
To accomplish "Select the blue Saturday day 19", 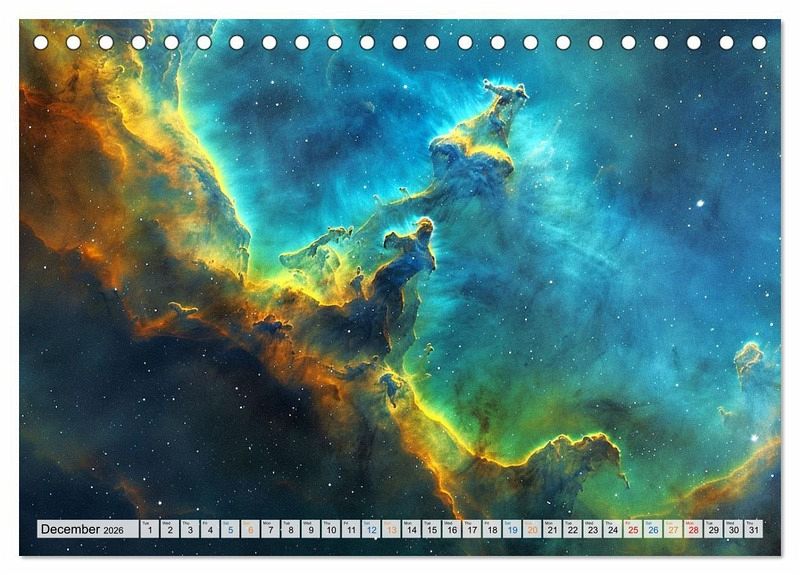I will (512, 529).
